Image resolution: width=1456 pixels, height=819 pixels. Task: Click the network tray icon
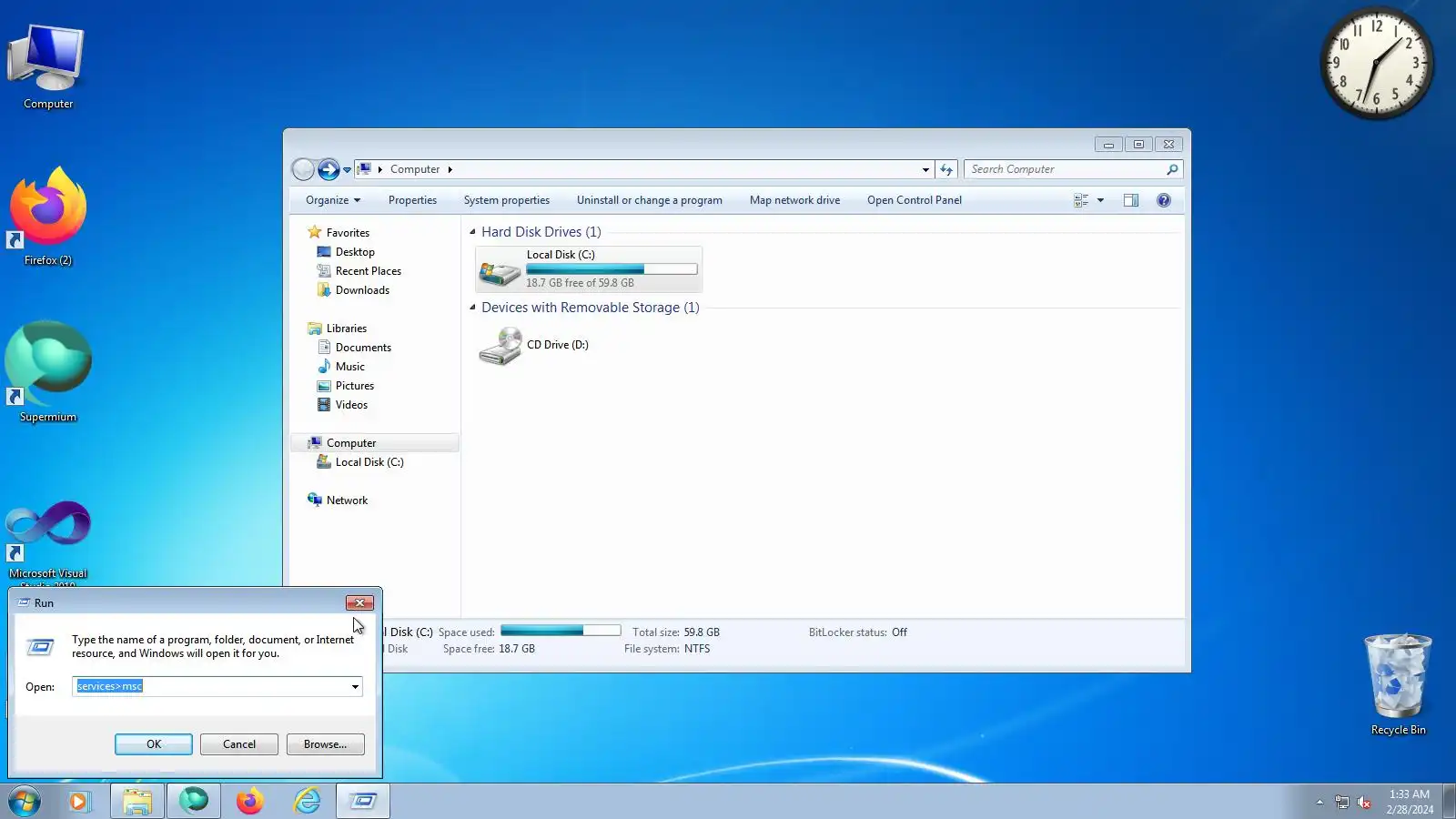tap(1341, 802)
